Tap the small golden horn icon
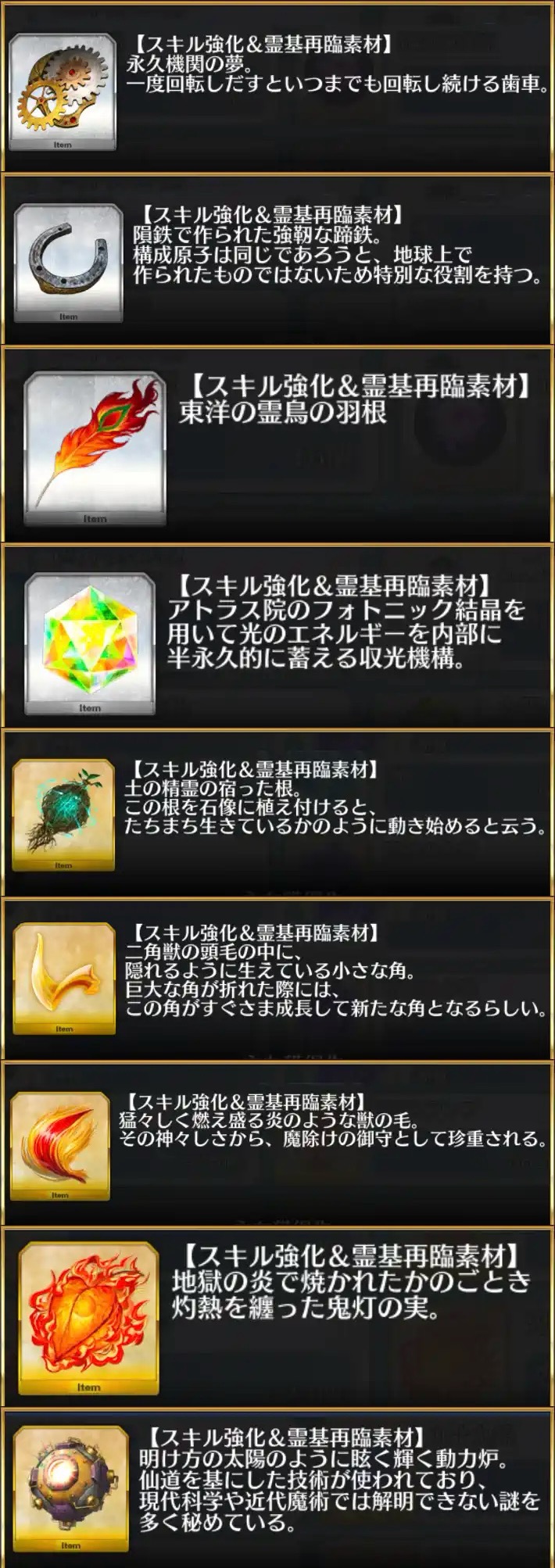Image resolution: width=555 pixels, height=1568 pixels. click(64, 979)
